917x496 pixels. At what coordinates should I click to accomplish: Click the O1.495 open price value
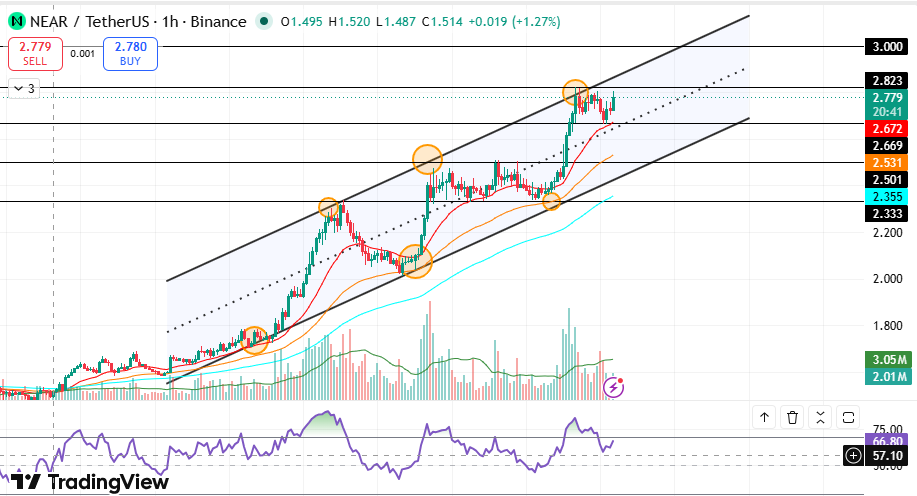pyautogui.click(x=301, y=22)
